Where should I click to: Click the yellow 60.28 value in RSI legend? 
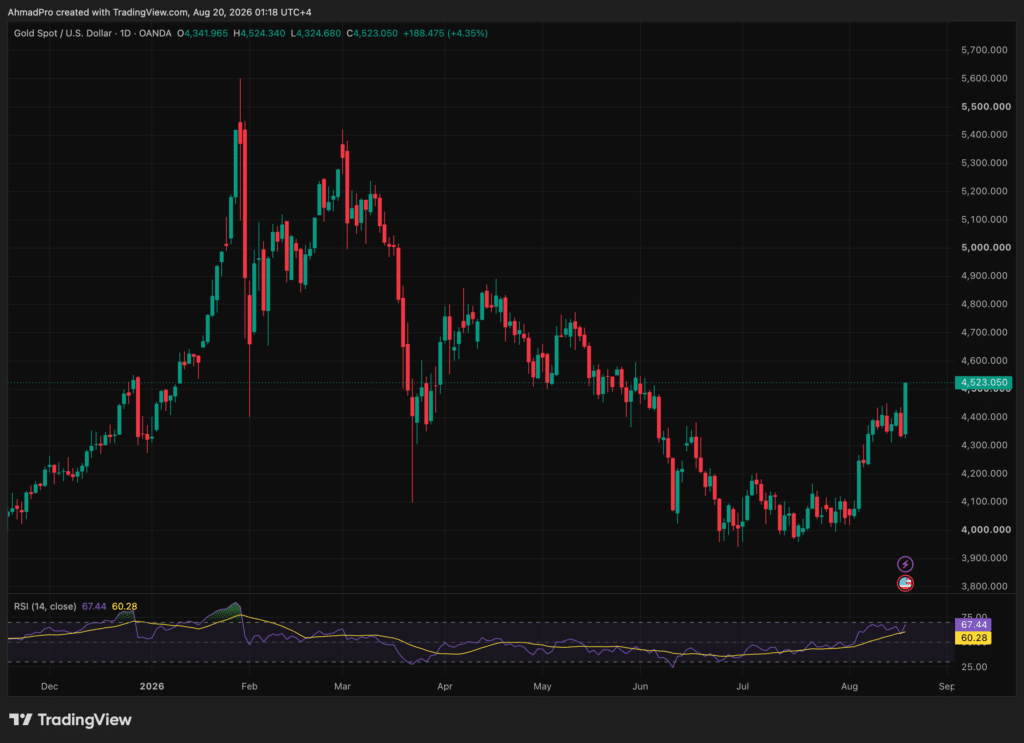pos(124,607)
